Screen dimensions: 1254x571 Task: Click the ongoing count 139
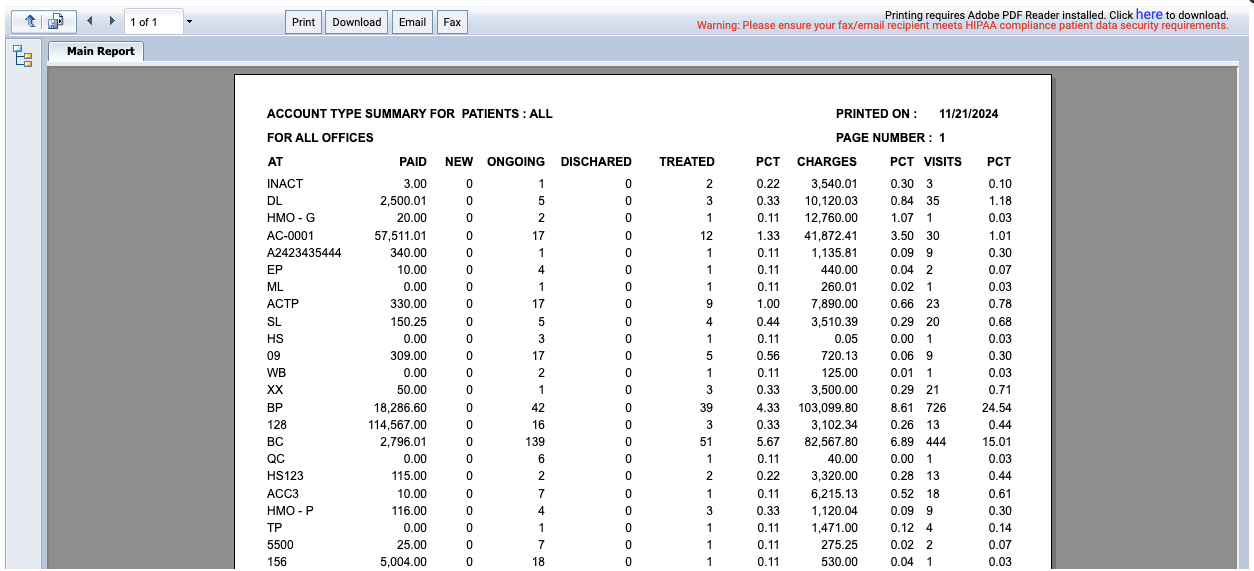535,442
